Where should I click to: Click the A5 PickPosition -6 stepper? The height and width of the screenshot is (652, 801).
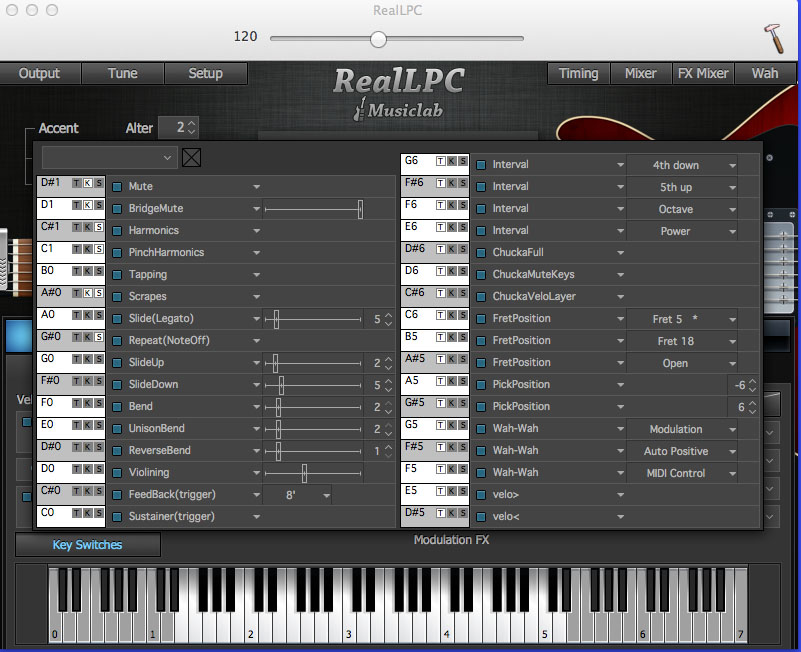point(752,385)
